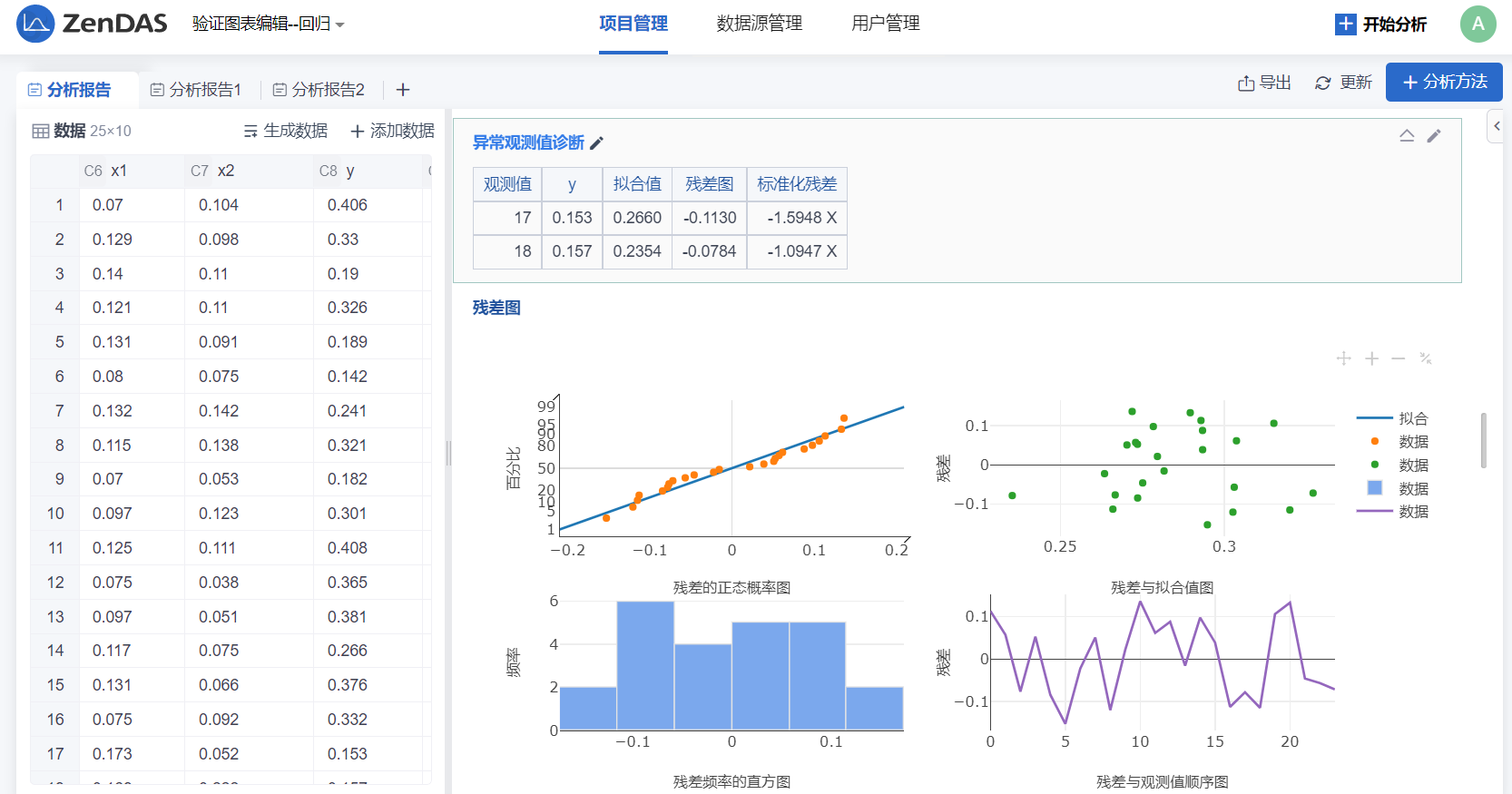Toggle the 拟合 blue line legend entry
Screen dimensions: 1512x794
click(x=1393, y=418)
